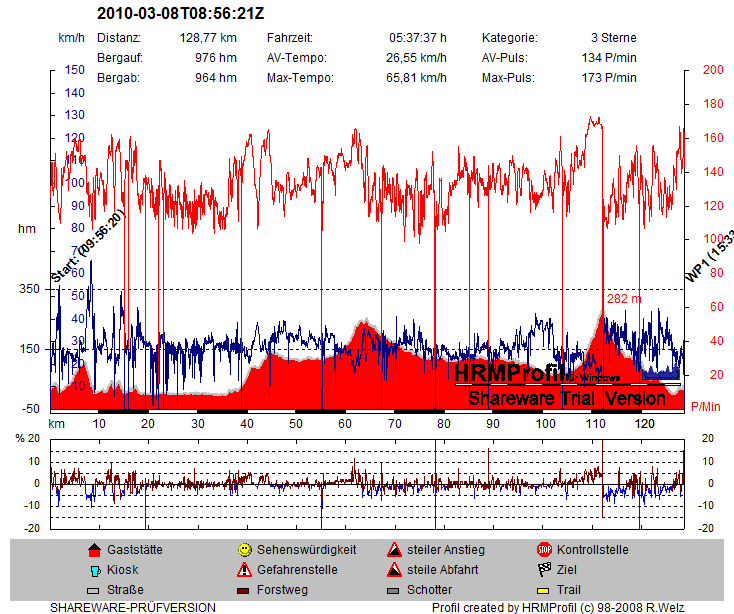This screenshot has height=614, width=734.
Task: Click the 282 m peak elevation label
Action: 624,299
